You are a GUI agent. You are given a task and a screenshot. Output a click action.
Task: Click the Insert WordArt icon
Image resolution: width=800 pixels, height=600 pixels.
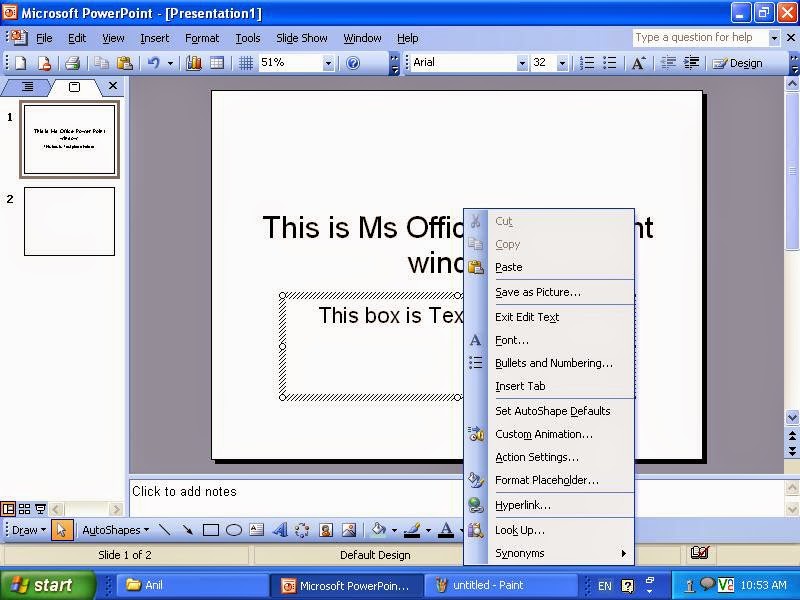(x=280, y=531)
